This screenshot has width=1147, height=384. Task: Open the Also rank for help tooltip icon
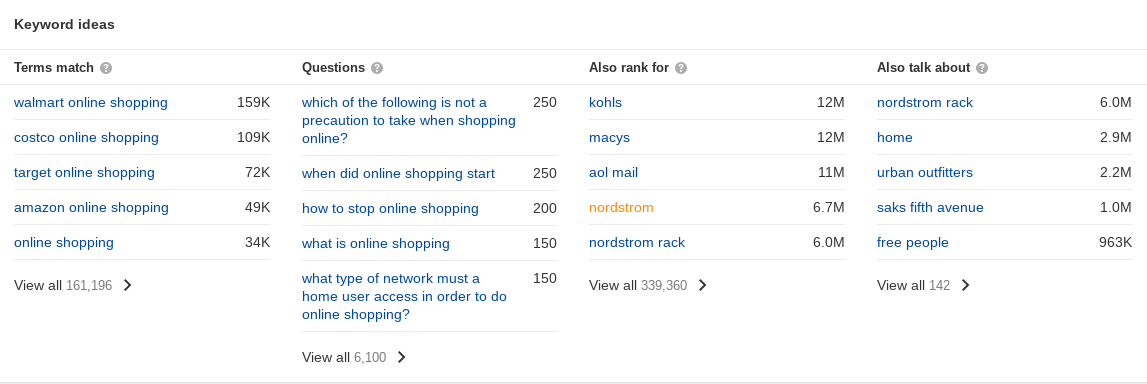681,68
